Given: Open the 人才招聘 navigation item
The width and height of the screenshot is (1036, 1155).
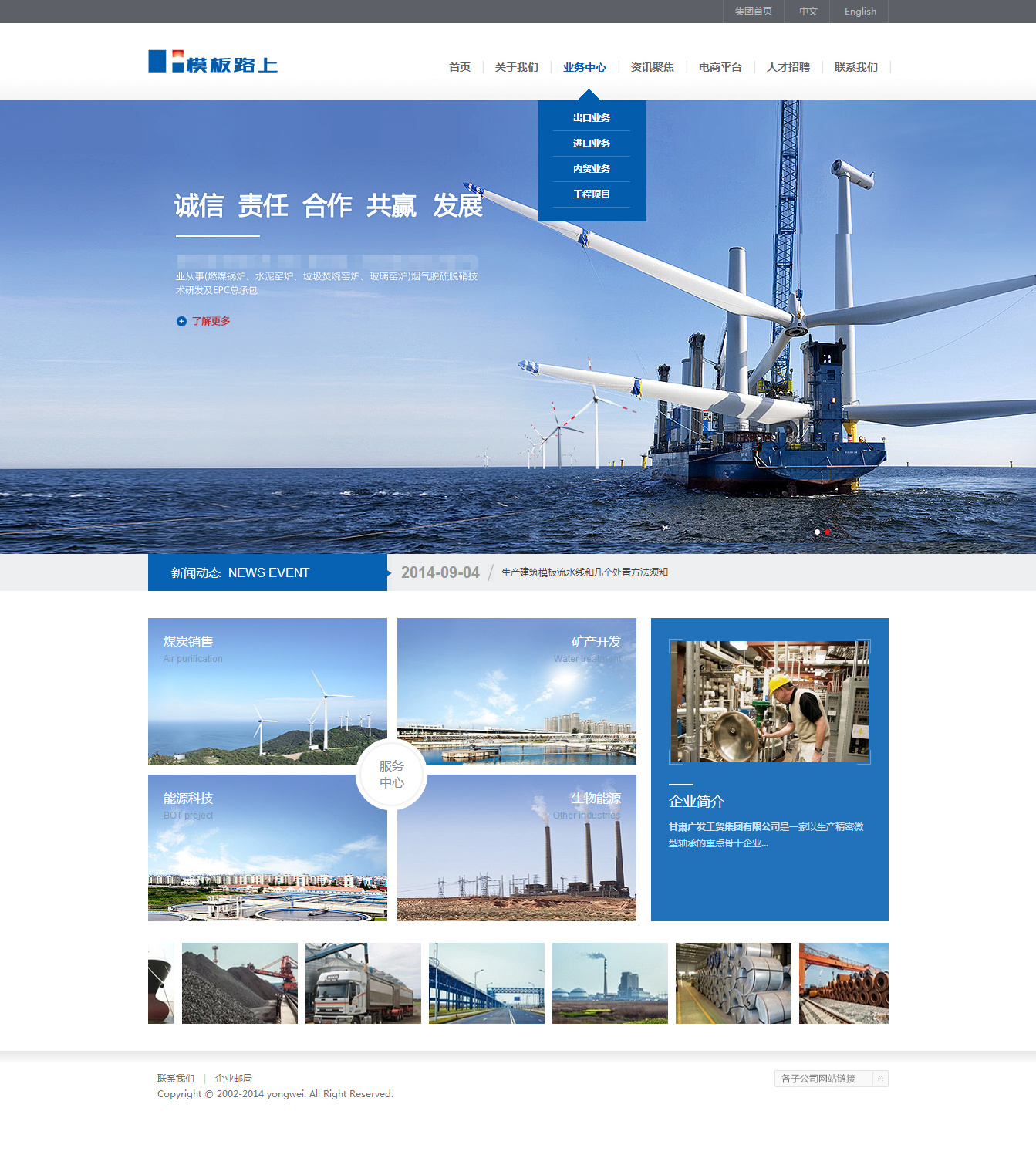Looking at the screenshot, I should (788, 67).
